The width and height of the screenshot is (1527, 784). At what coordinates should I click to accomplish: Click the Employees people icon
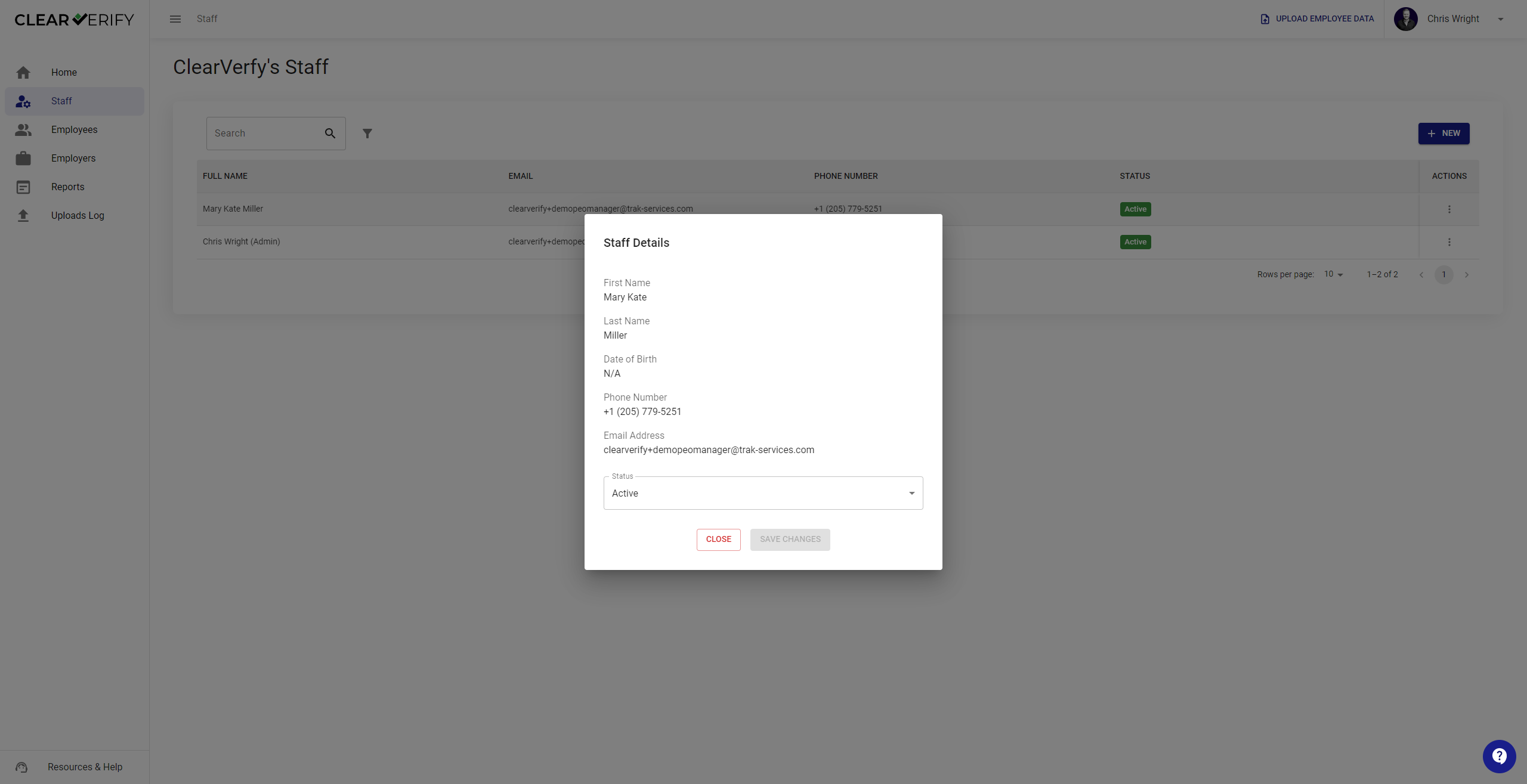pyautogui.click(x=23, y=130)
